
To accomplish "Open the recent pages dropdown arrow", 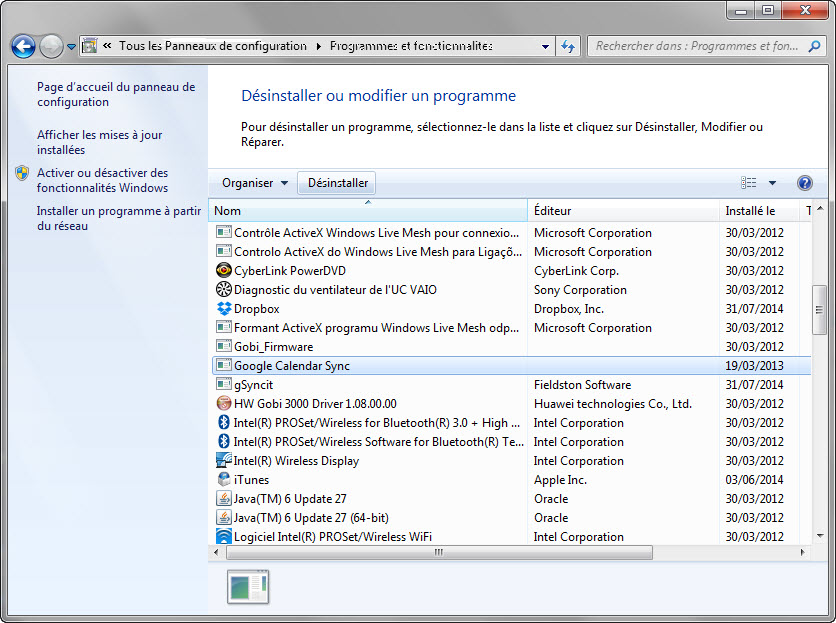I will coord(71,46).
